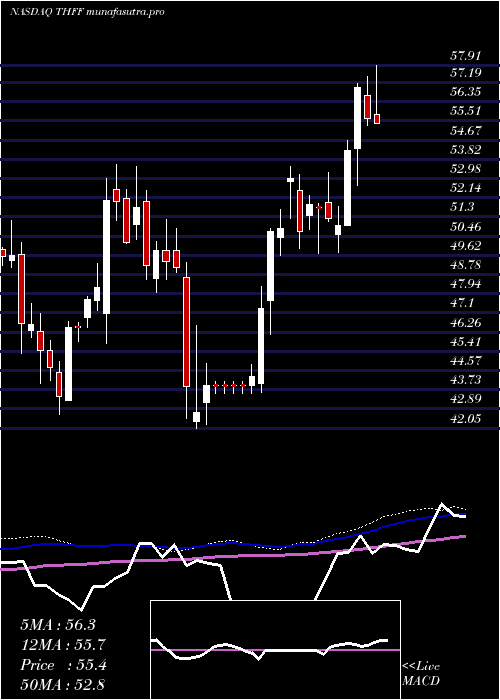Click the 43.73 price axis label
Viewport: 500px width, 700px height.
[x=465, y=380]
